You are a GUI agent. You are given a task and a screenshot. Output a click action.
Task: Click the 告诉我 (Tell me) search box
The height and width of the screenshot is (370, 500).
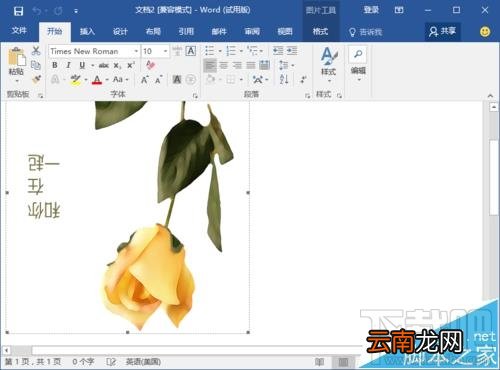[x=365, y=32]
